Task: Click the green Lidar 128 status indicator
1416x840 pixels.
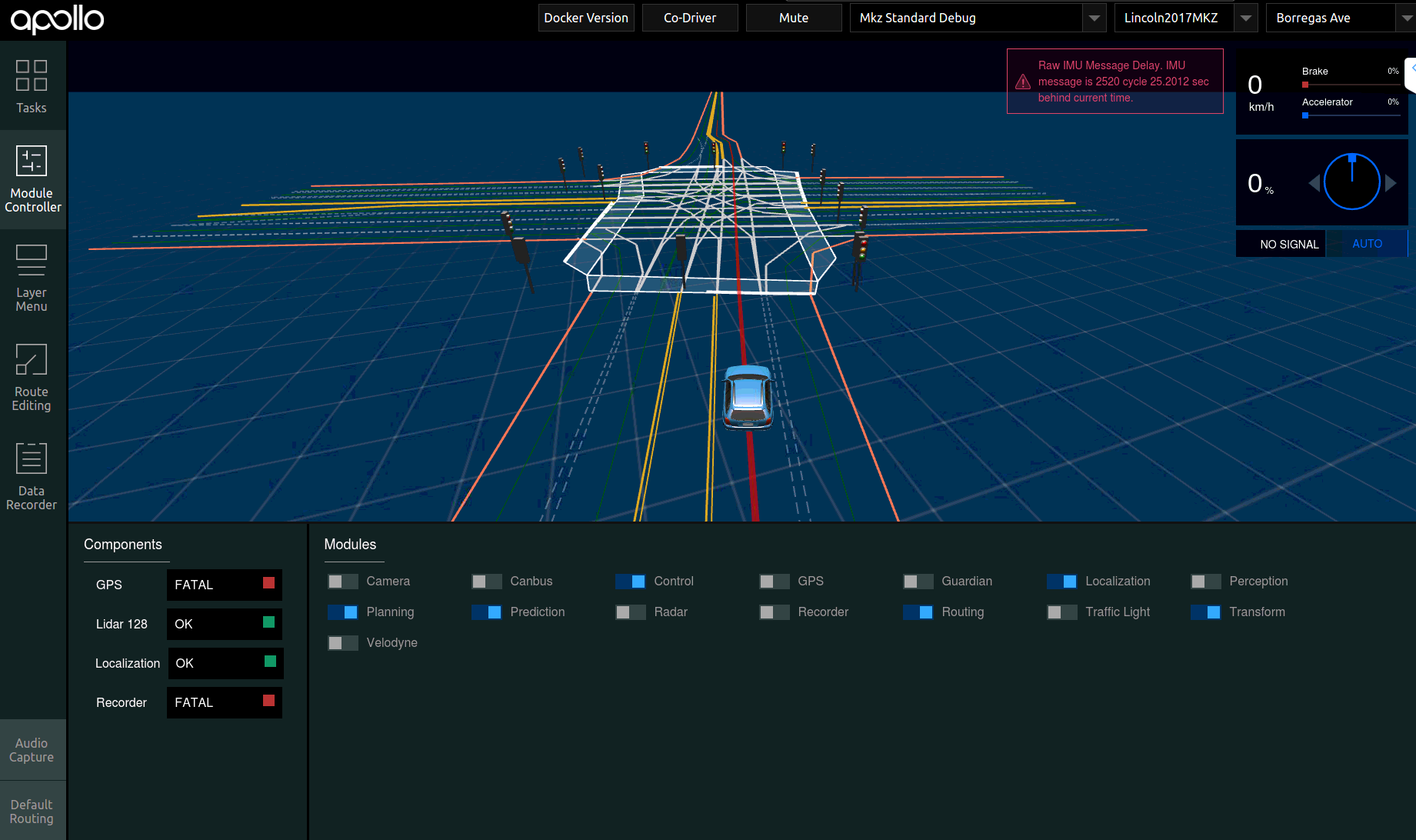Action: (268, 622)
